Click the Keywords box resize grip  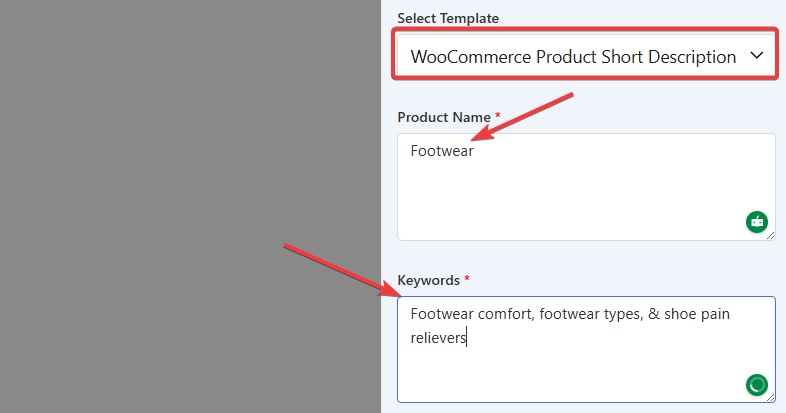(770, 397)
